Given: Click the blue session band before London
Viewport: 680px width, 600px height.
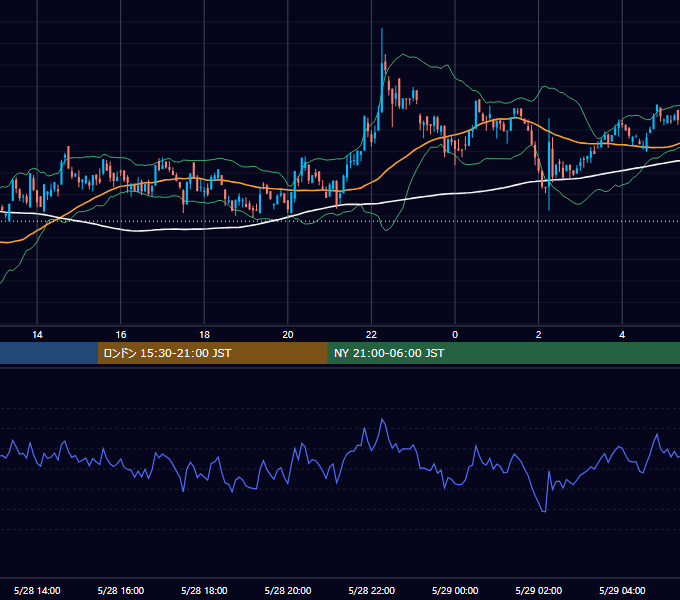Looking at the screenshot, I should (x=49, y=353).
